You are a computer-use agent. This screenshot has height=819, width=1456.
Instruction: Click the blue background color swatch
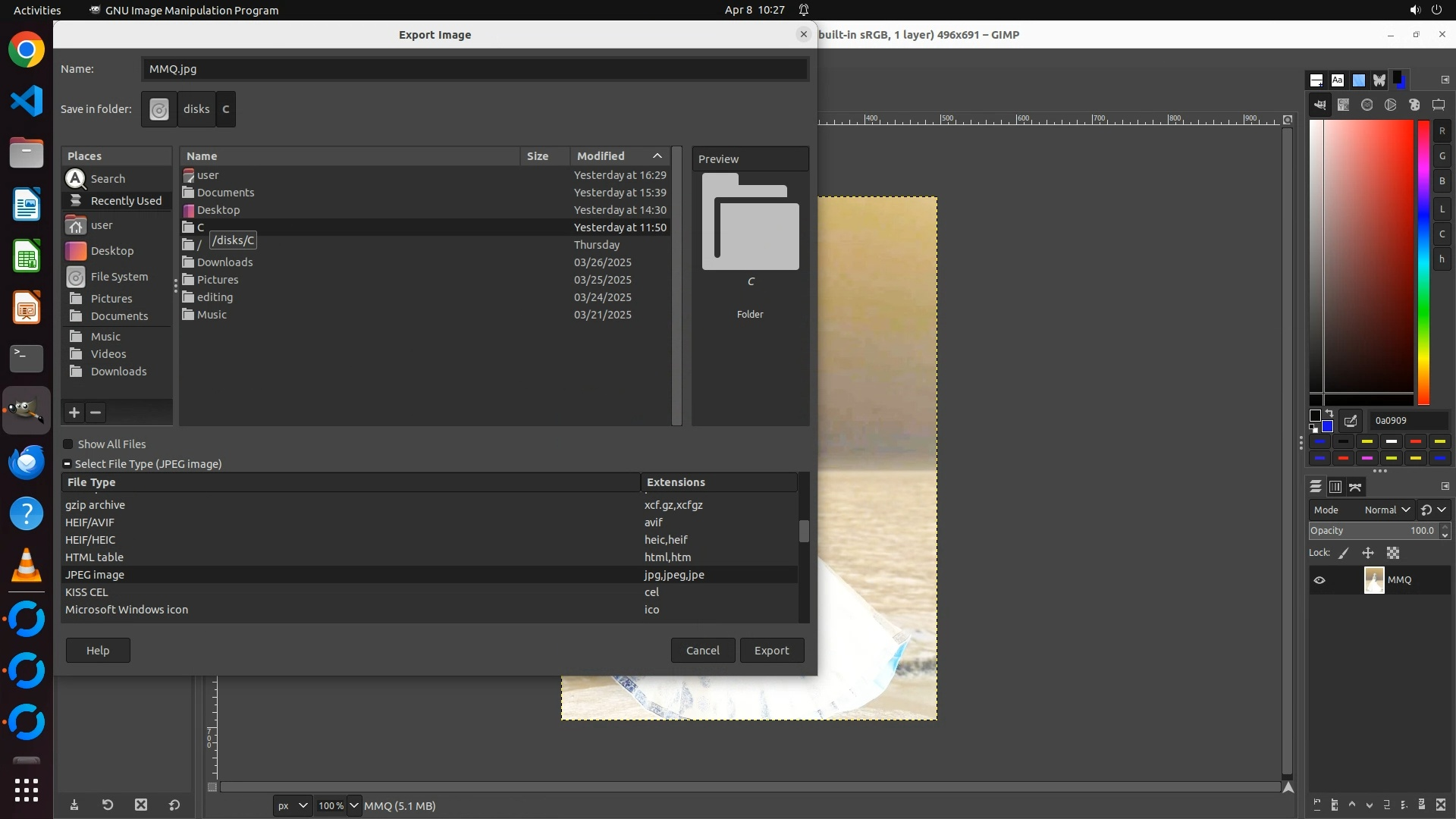click(1327, 426)
